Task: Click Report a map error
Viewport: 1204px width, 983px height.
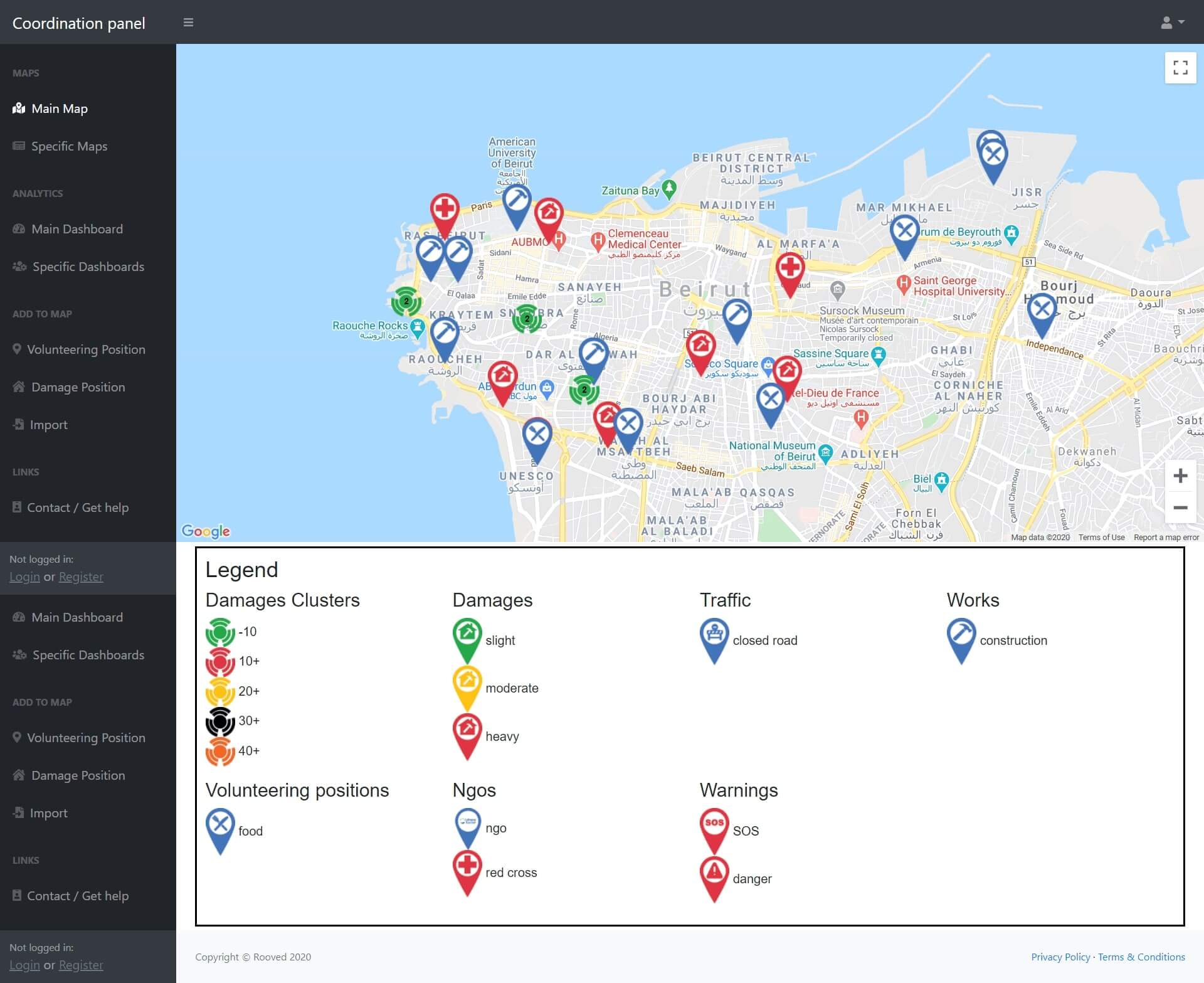Action: (x=1166, y=537)
